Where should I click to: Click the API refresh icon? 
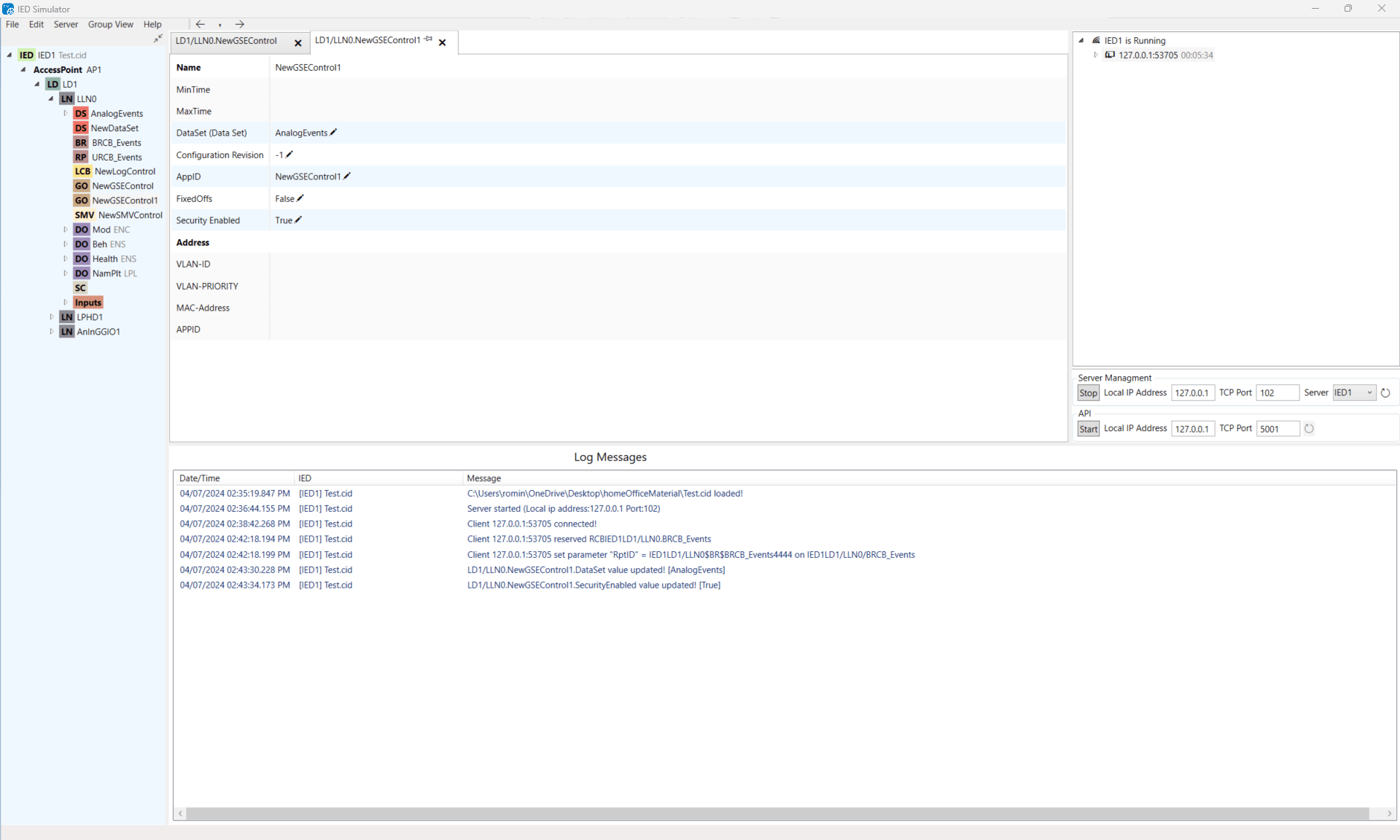[1309, 429]
